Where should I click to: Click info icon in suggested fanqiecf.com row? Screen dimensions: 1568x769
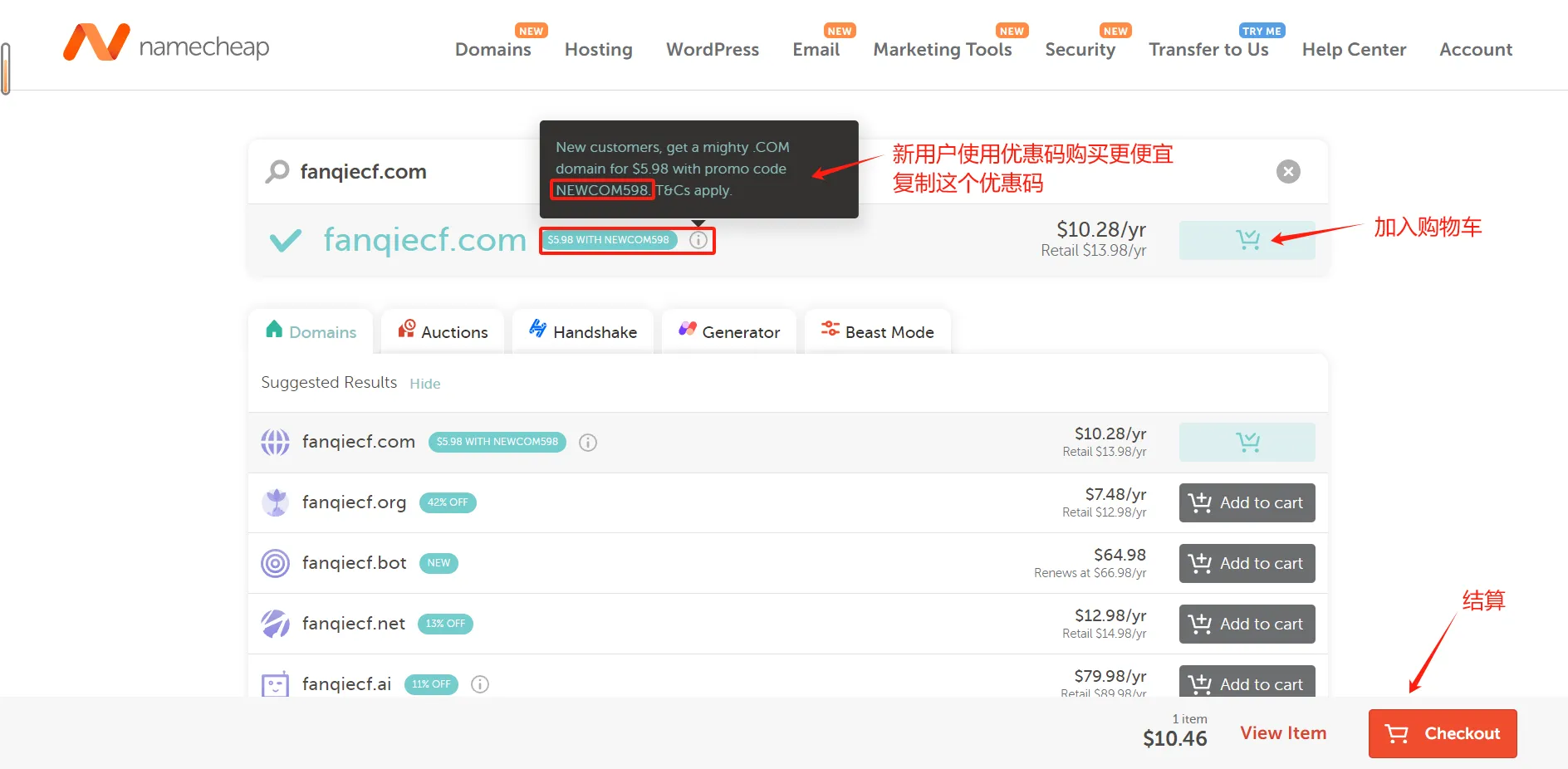tap(588, 443)
